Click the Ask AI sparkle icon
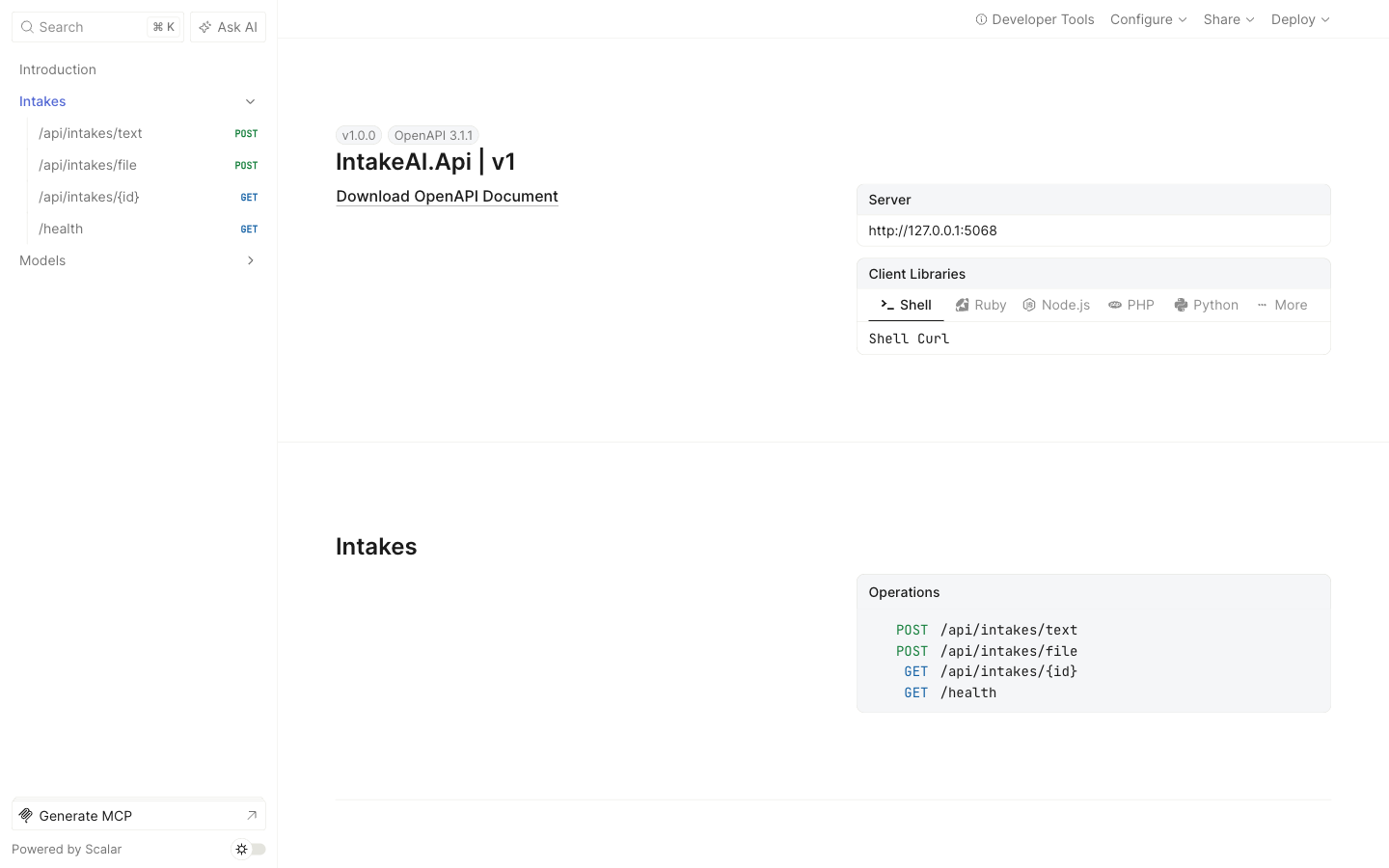The image size is (1389, 868). 204,27
